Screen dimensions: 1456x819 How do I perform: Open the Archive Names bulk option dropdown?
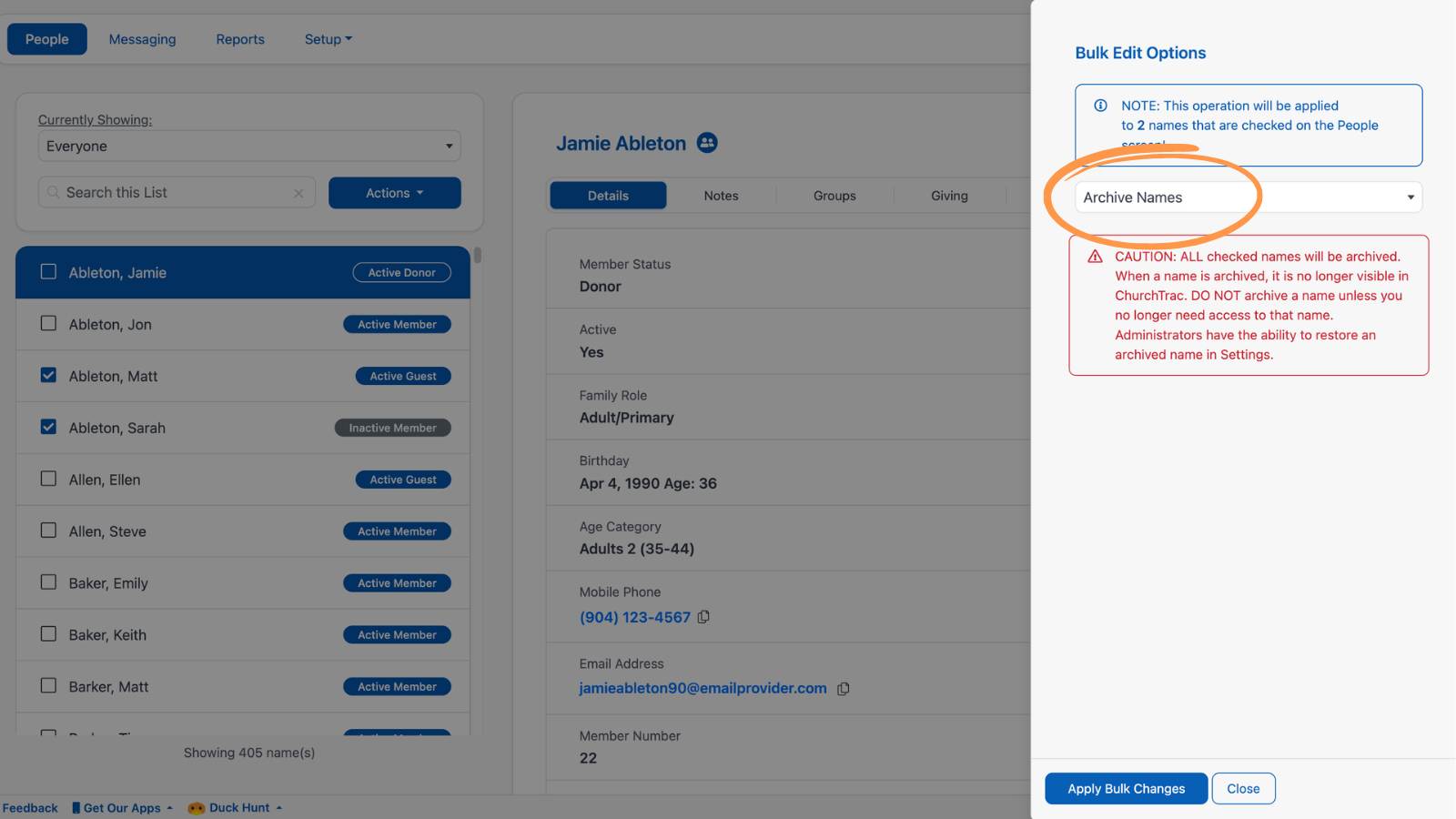pyautogui.click(x=1249, y=197)
